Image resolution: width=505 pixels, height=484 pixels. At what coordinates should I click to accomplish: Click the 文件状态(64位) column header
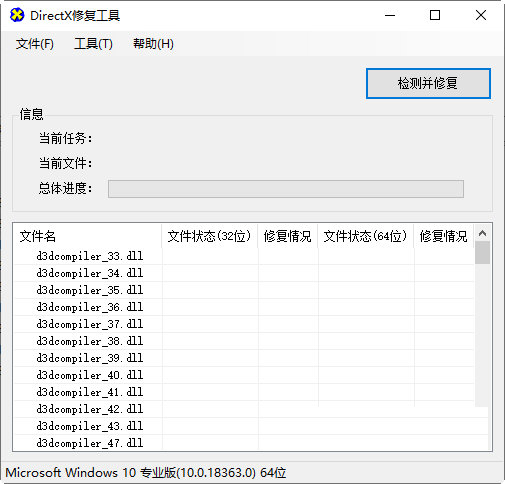coord(365,236)
